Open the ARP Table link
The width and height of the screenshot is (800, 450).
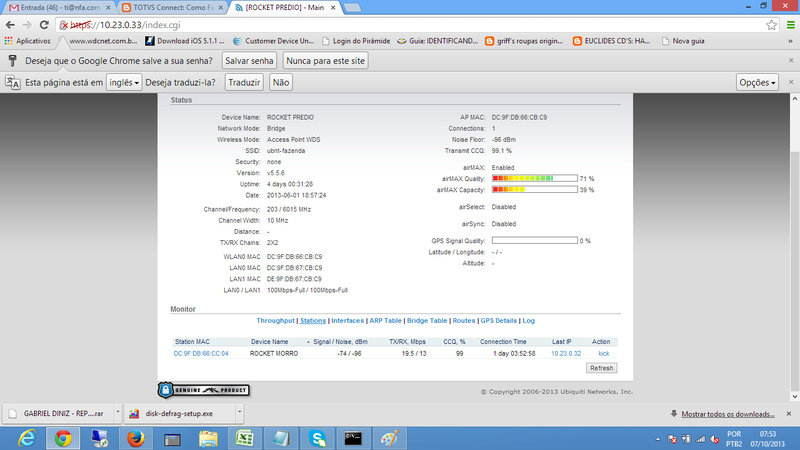[385, 320]
